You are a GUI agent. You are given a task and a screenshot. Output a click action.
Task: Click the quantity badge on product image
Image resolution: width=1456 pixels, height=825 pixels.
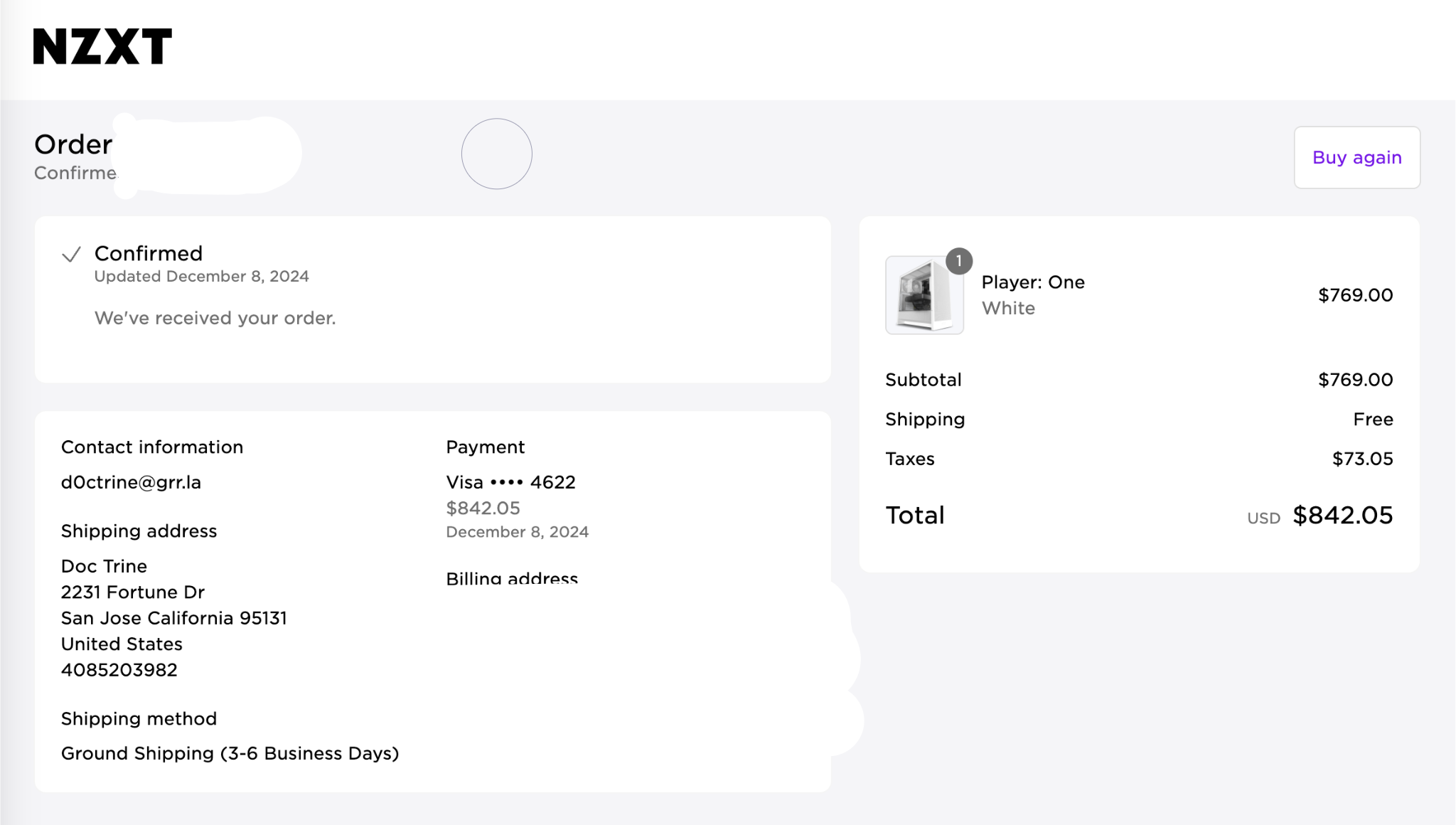pos(958,261)
